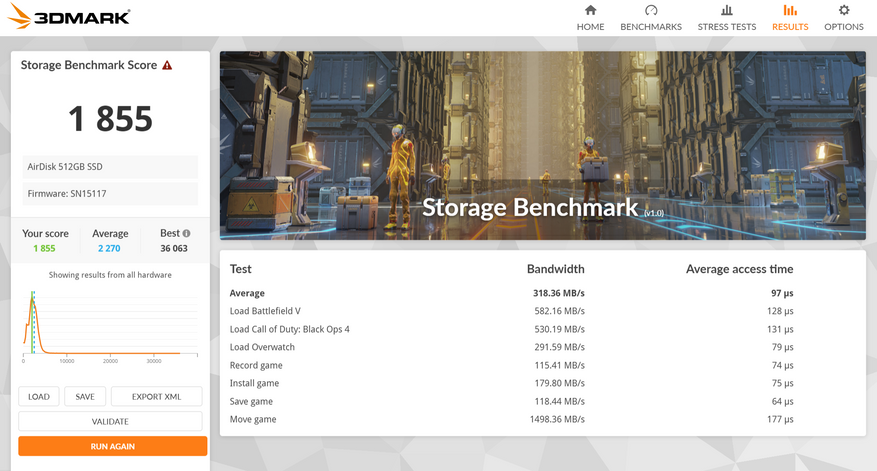
Task: Click the Average score value 2 270
Action: [110, 248]
